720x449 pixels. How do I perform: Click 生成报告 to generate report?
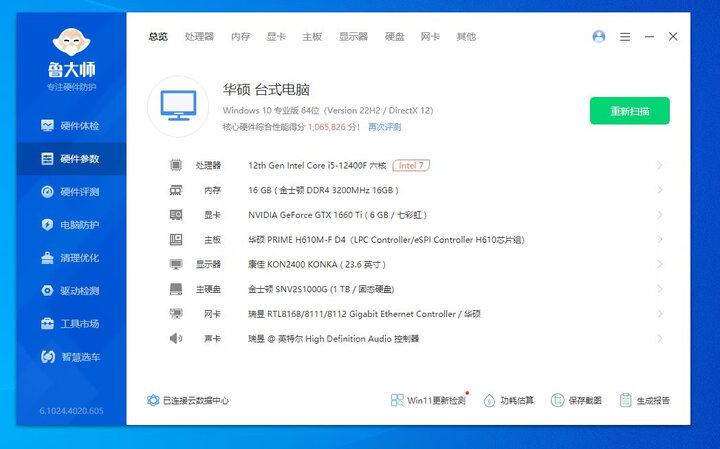[644, 400]
